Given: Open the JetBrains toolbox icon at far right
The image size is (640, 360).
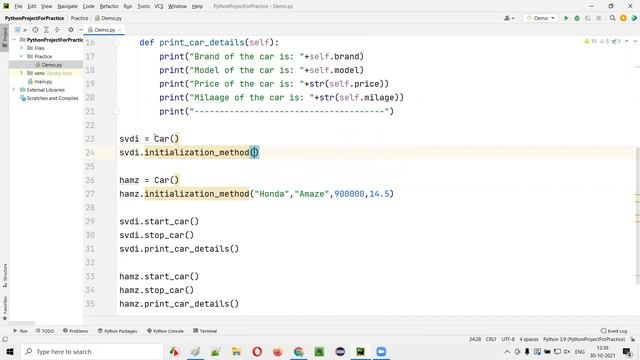Looking at the screenshot, I should [x=634, y=18].
